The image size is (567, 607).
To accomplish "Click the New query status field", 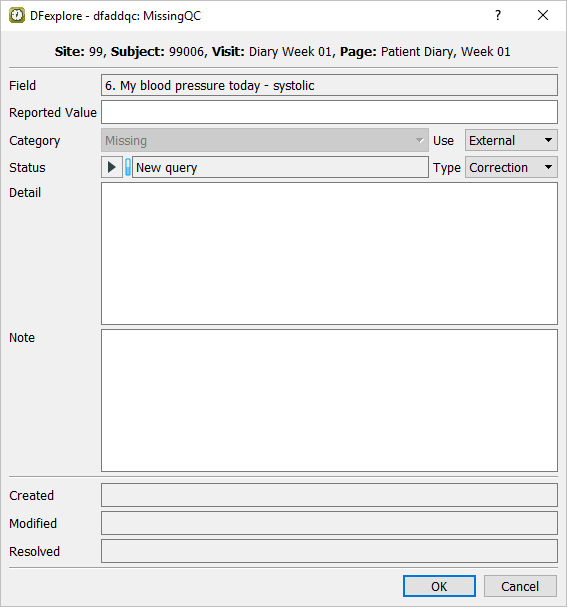I will 280,167.
